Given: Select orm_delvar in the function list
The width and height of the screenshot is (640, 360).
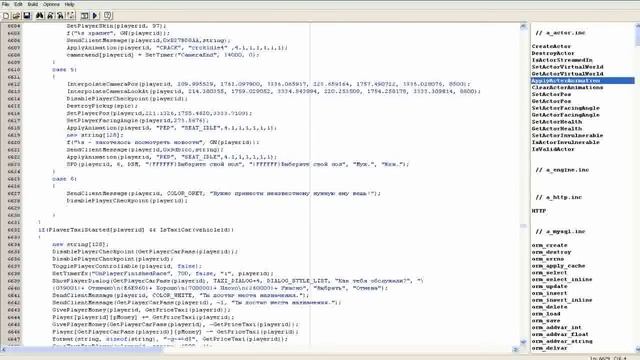Looking at the screenshot, I should point(549,348).
